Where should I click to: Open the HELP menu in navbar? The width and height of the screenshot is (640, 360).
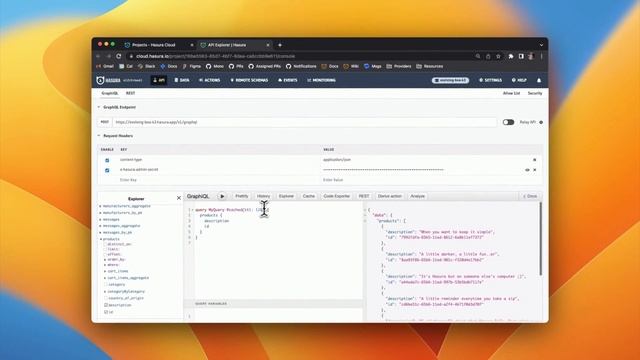[519, 80]
